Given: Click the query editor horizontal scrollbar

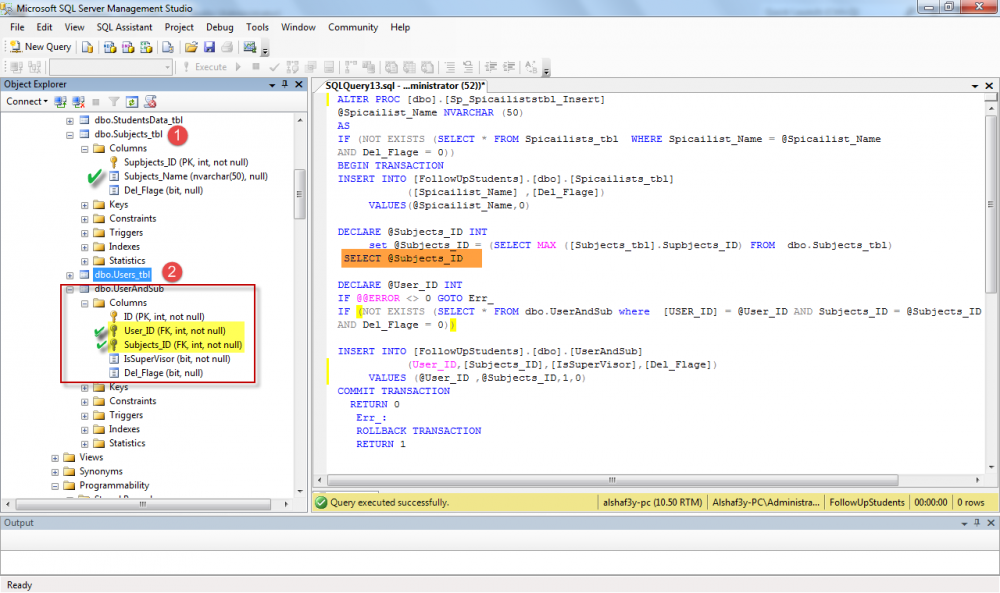Looking at the screenshot, I should point(612,480).
